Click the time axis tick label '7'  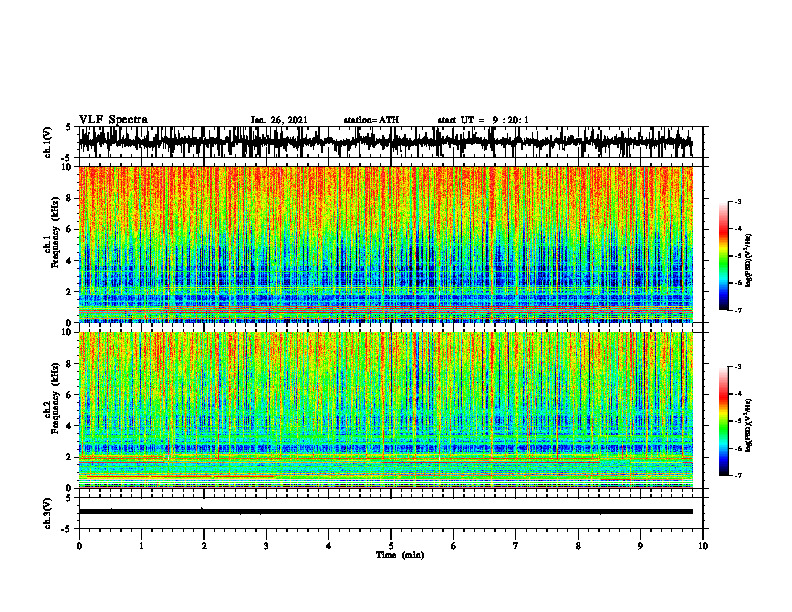click(x=516, y=546)
